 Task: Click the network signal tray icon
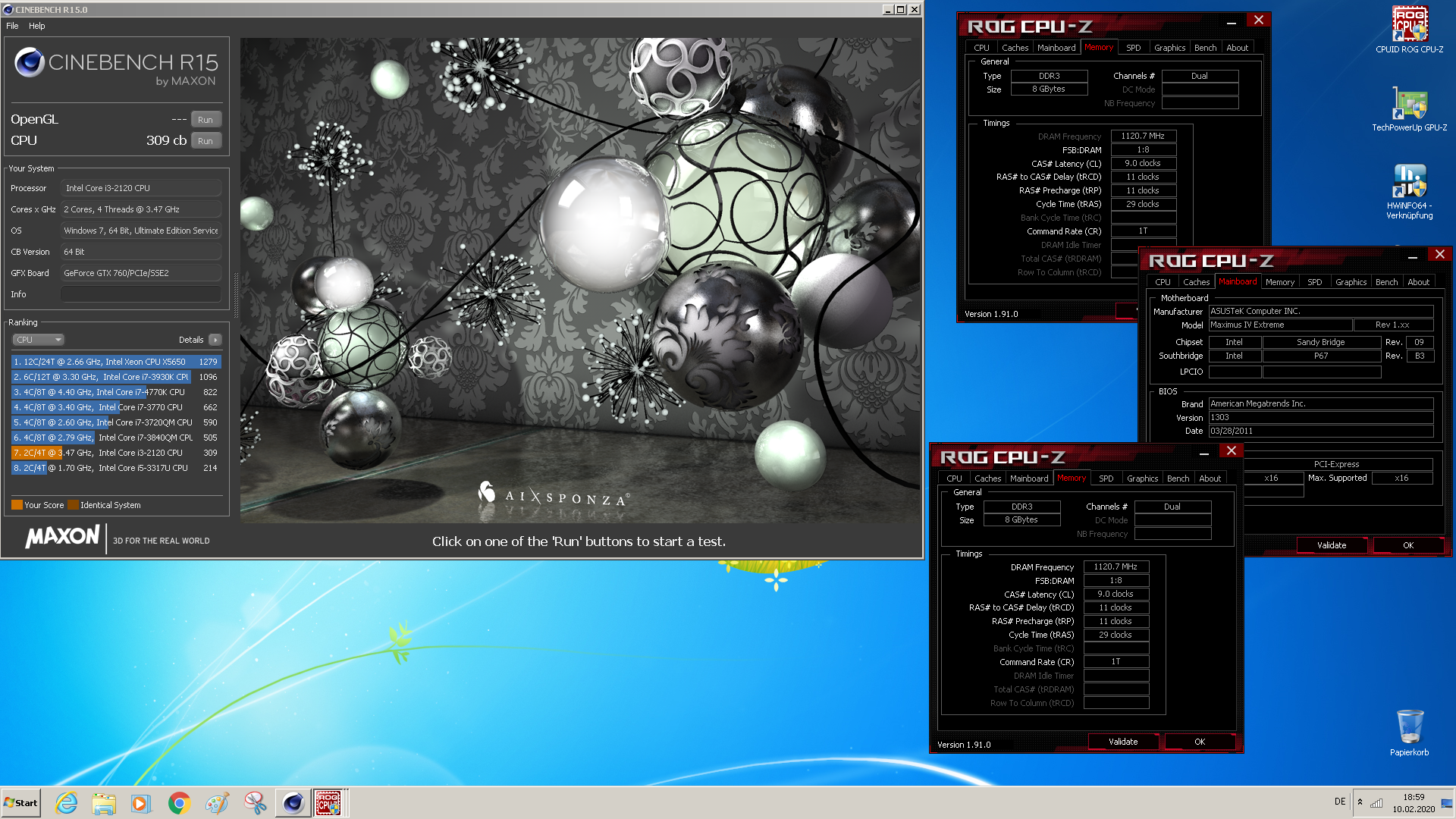point(1376,803)
